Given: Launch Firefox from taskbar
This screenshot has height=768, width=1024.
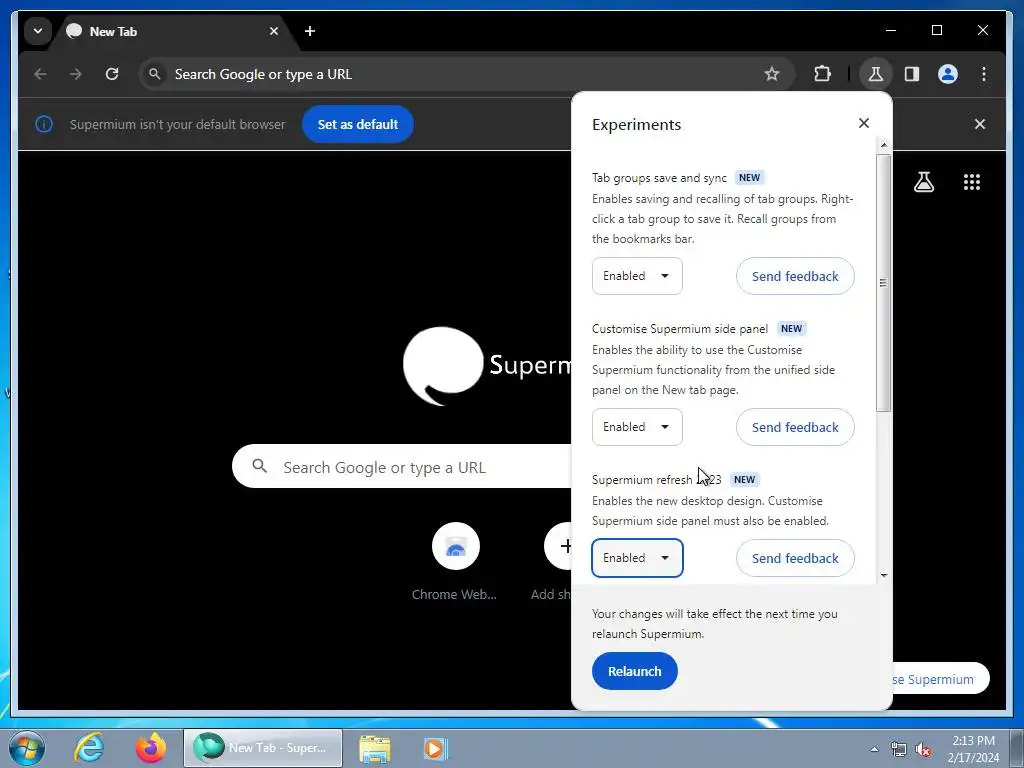Looking at the screenshot, I should click(x=150, y=748).
